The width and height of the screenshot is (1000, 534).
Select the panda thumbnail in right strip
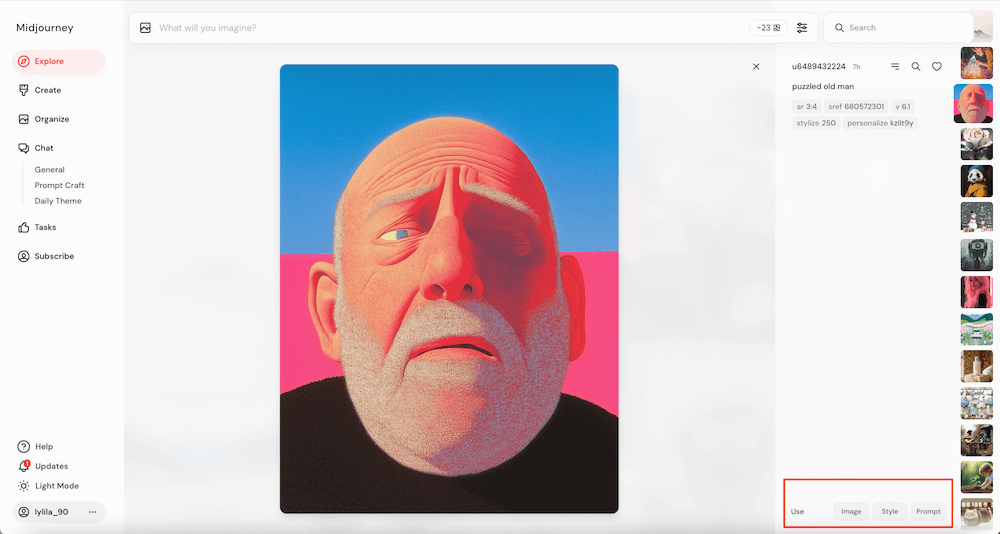[x=976, y=181]
